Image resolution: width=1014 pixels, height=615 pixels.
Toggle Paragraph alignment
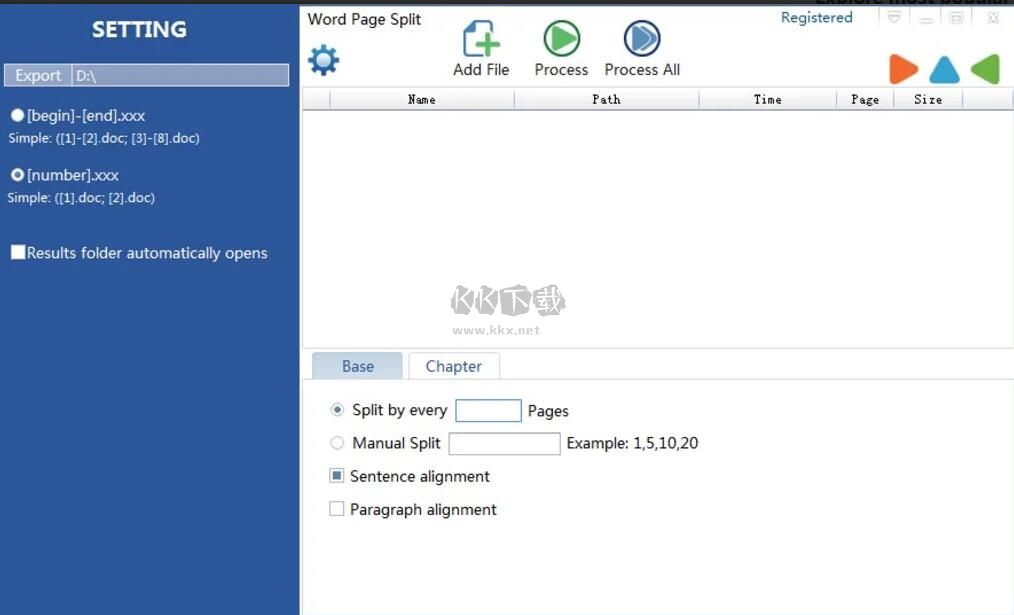click(x=337, y=508)
